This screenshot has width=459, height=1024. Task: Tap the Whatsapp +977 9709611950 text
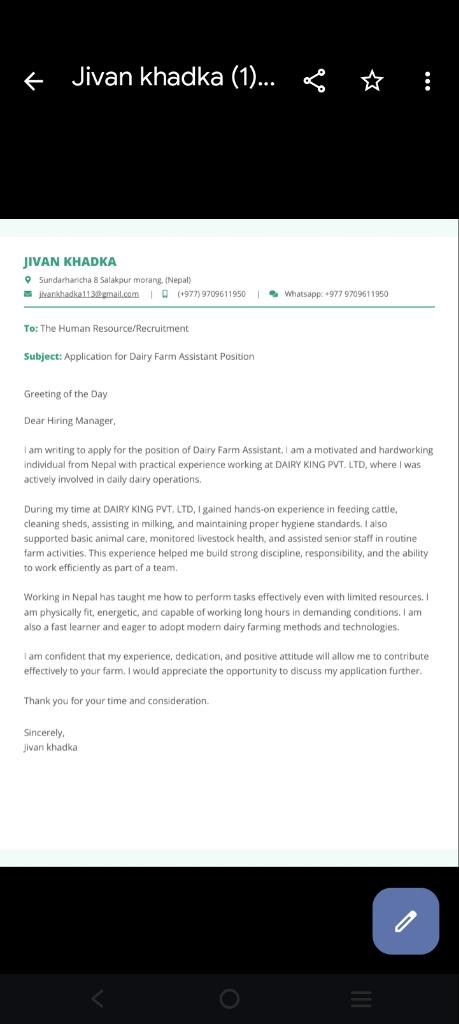point(336,294)
